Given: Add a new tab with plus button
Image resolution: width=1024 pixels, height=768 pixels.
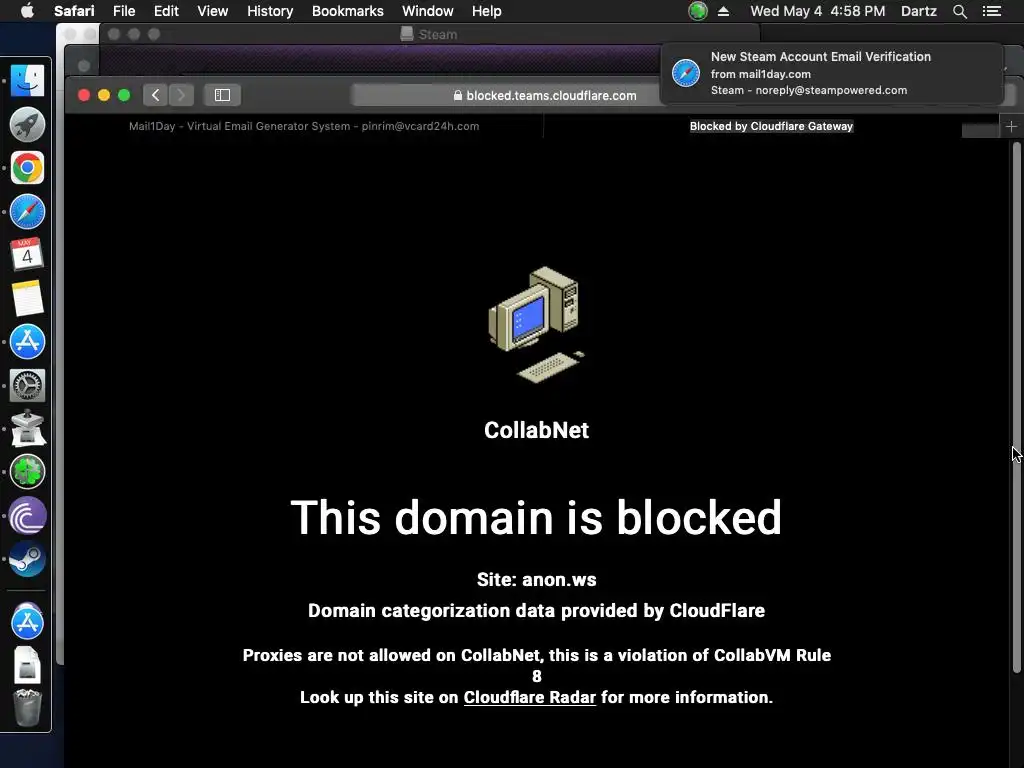Looking at the screenshot, I should point(1011,126).
